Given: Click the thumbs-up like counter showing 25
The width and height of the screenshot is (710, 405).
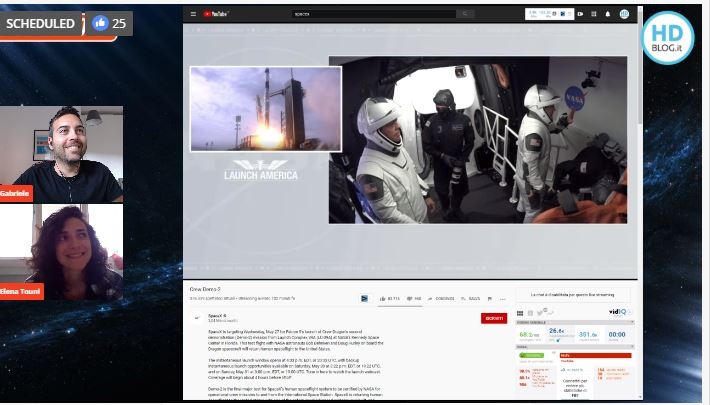Looking at the screenshot, I should (x=109, y=23).
